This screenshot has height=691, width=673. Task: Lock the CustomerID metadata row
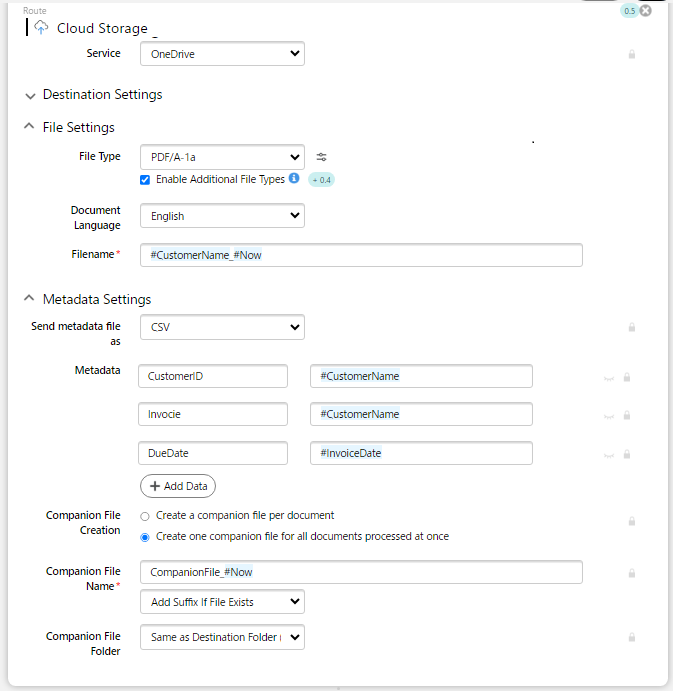click(x=627, y=377)
